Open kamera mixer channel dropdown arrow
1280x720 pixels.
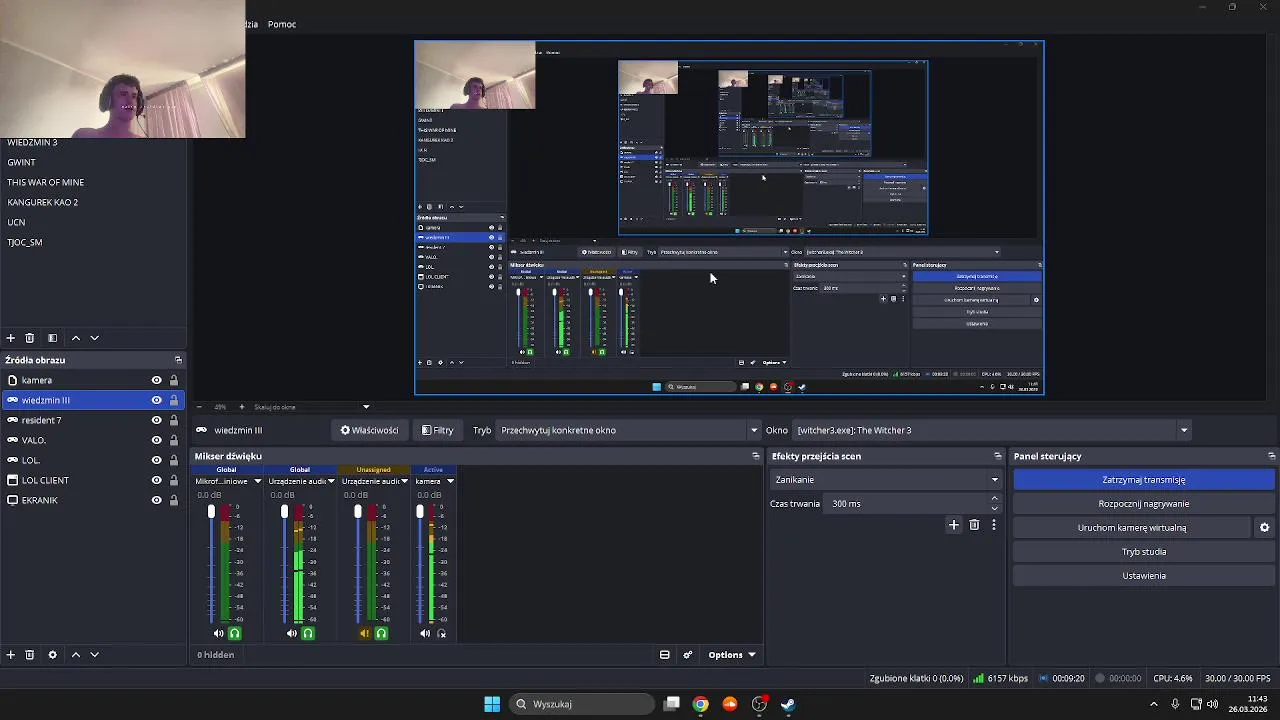pyautogui.click(x=450, y=481)
